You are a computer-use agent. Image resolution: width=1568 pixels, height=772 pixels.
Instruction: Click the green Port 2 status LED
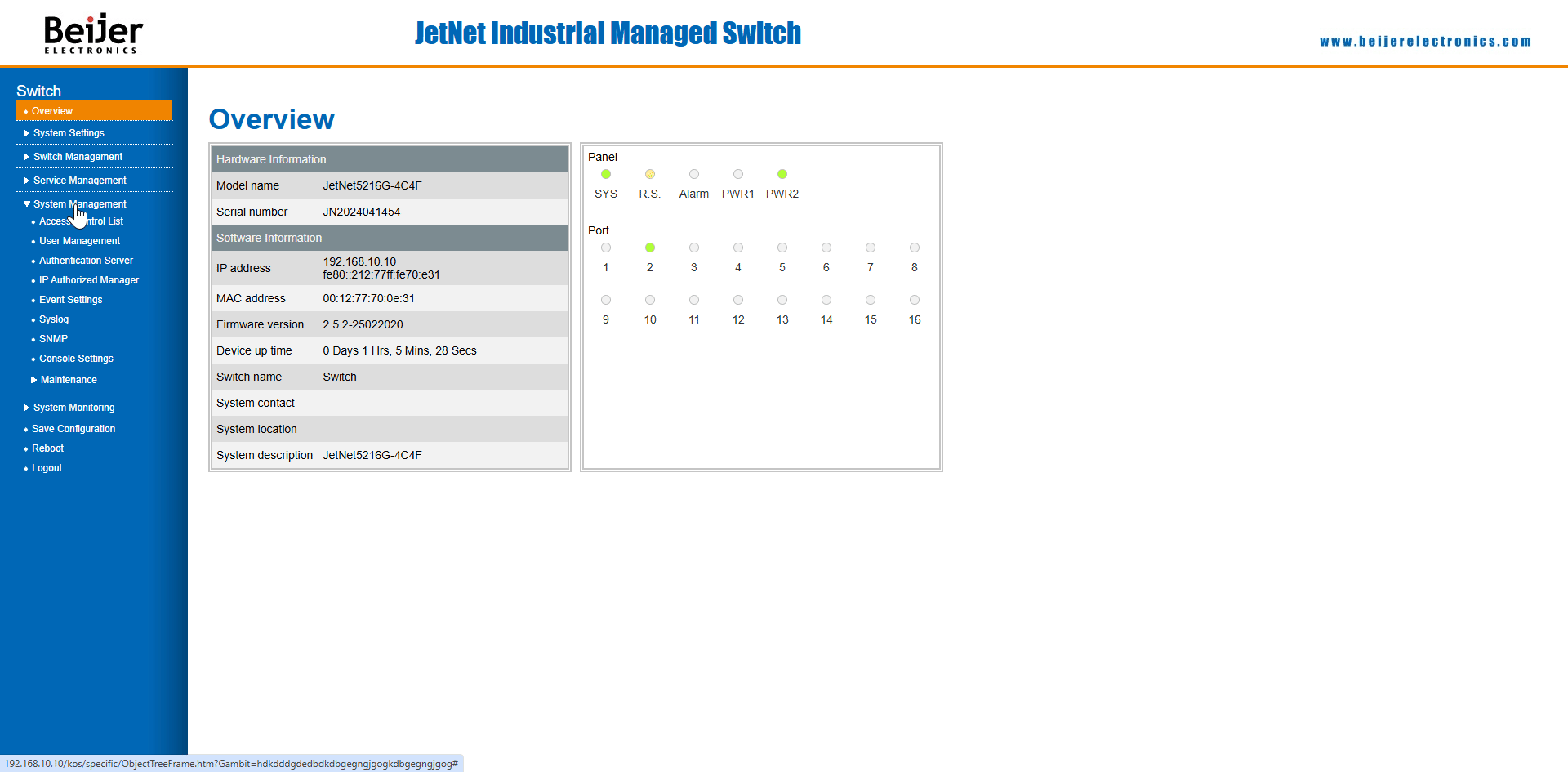point(650,248)
